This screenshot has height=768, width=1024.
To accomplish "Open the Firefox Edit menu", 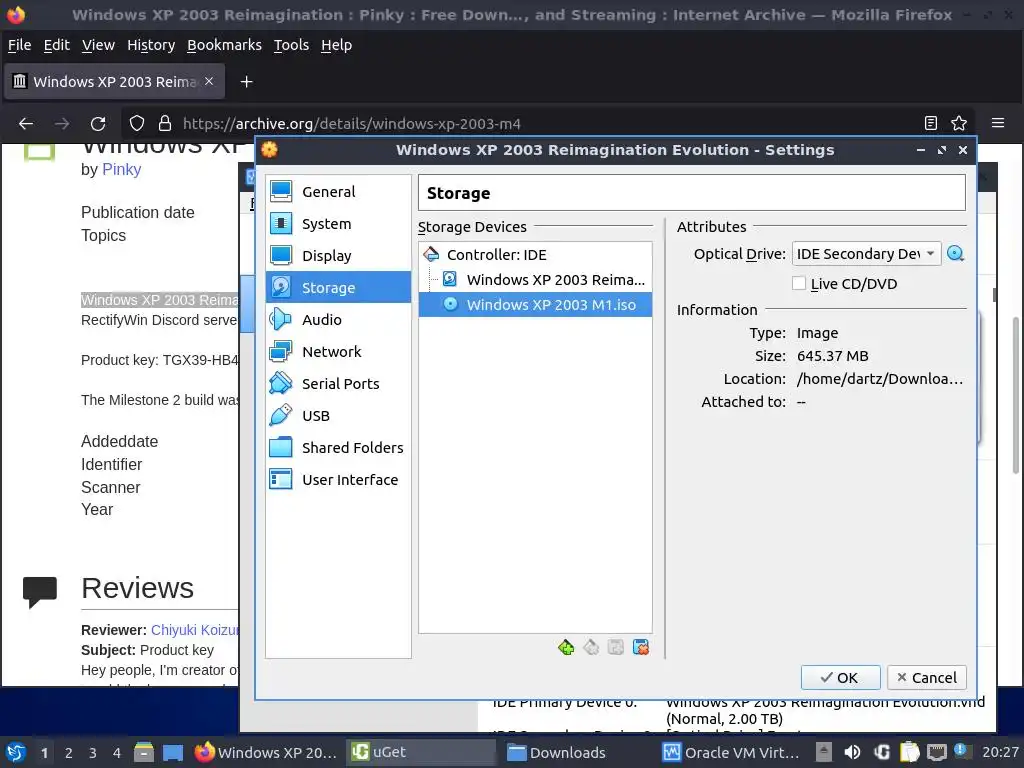I will 56,45.
